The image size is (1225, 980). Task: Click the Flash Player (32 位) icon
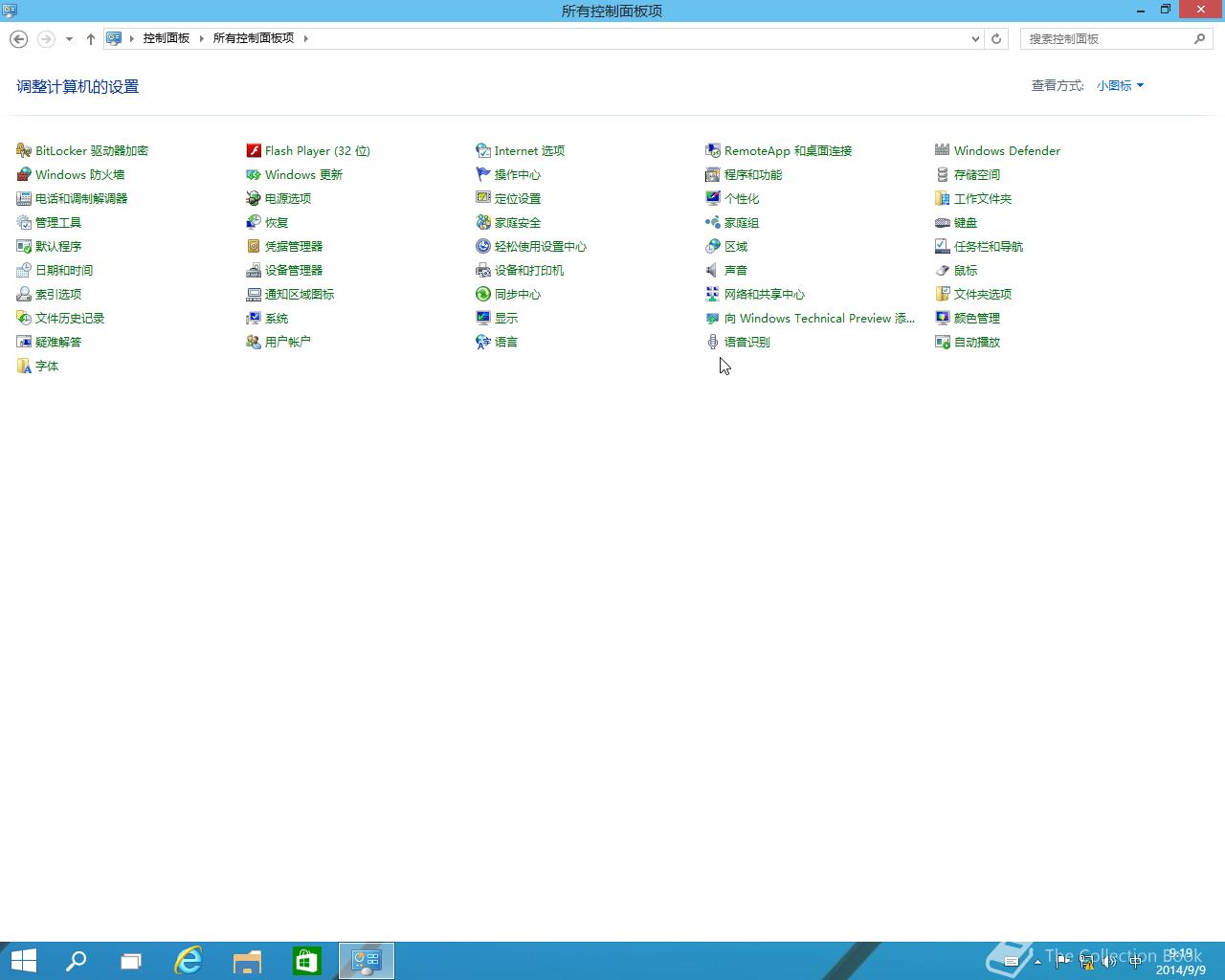click(254, 150)
